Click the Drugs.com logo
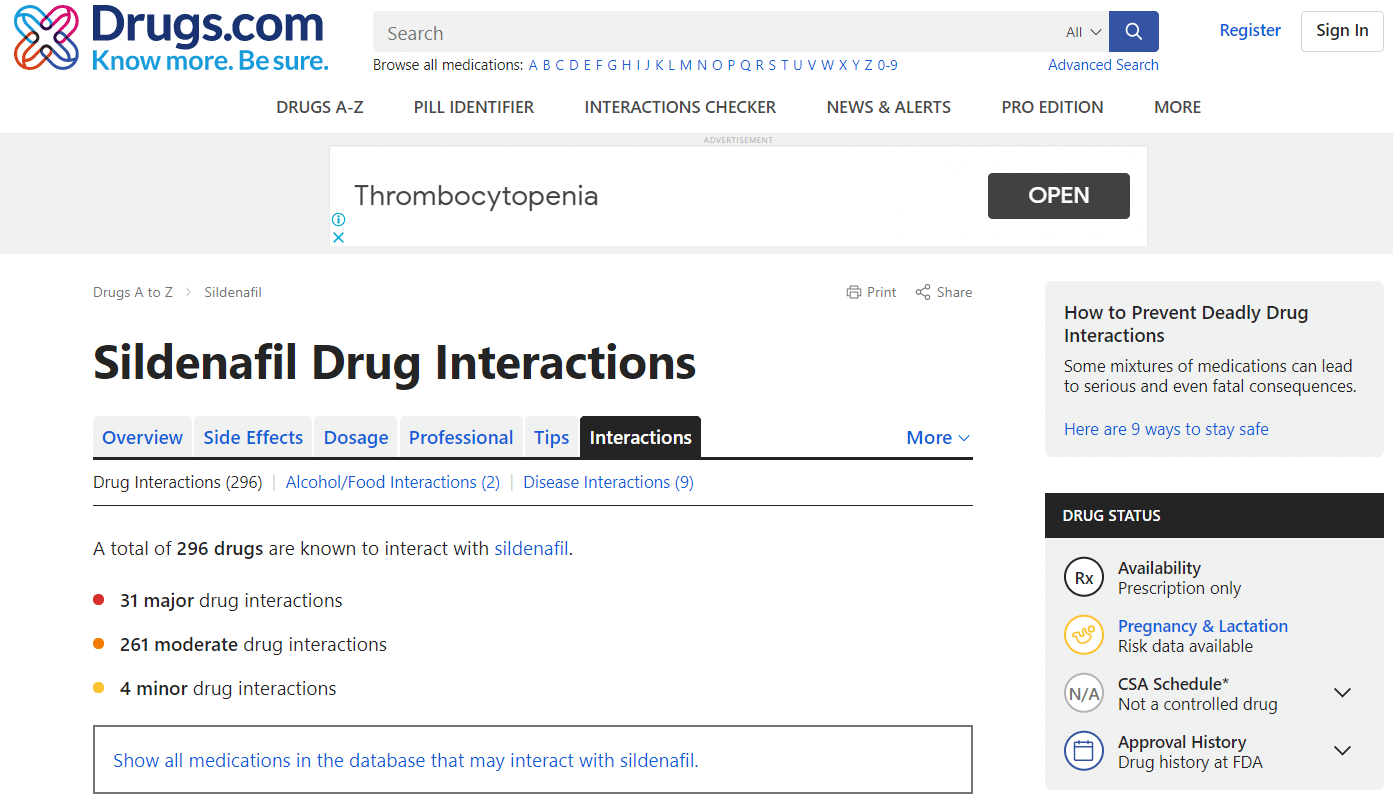This screenshot has height=802, width=1393. click(171, 38)
